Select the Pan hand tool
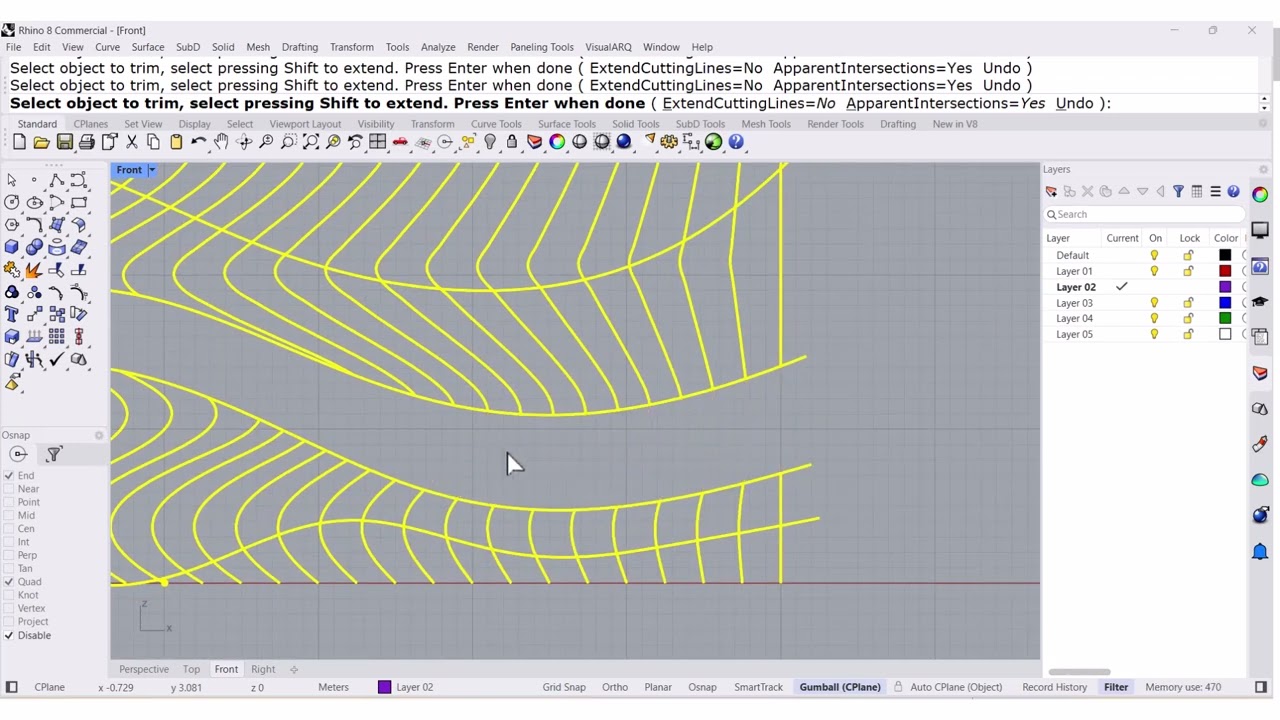The image size is (1280, 720). 221,142
